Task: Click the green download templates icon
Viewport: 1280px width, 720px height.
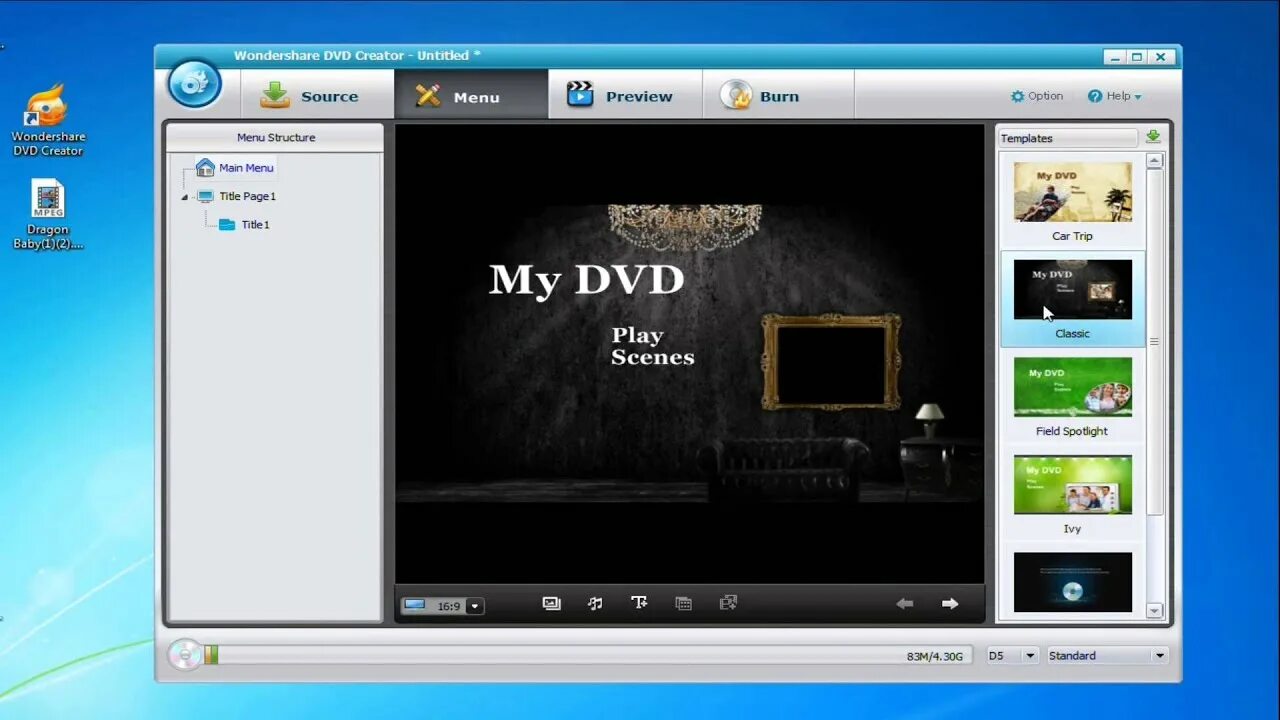Action: coord(1153,137)
